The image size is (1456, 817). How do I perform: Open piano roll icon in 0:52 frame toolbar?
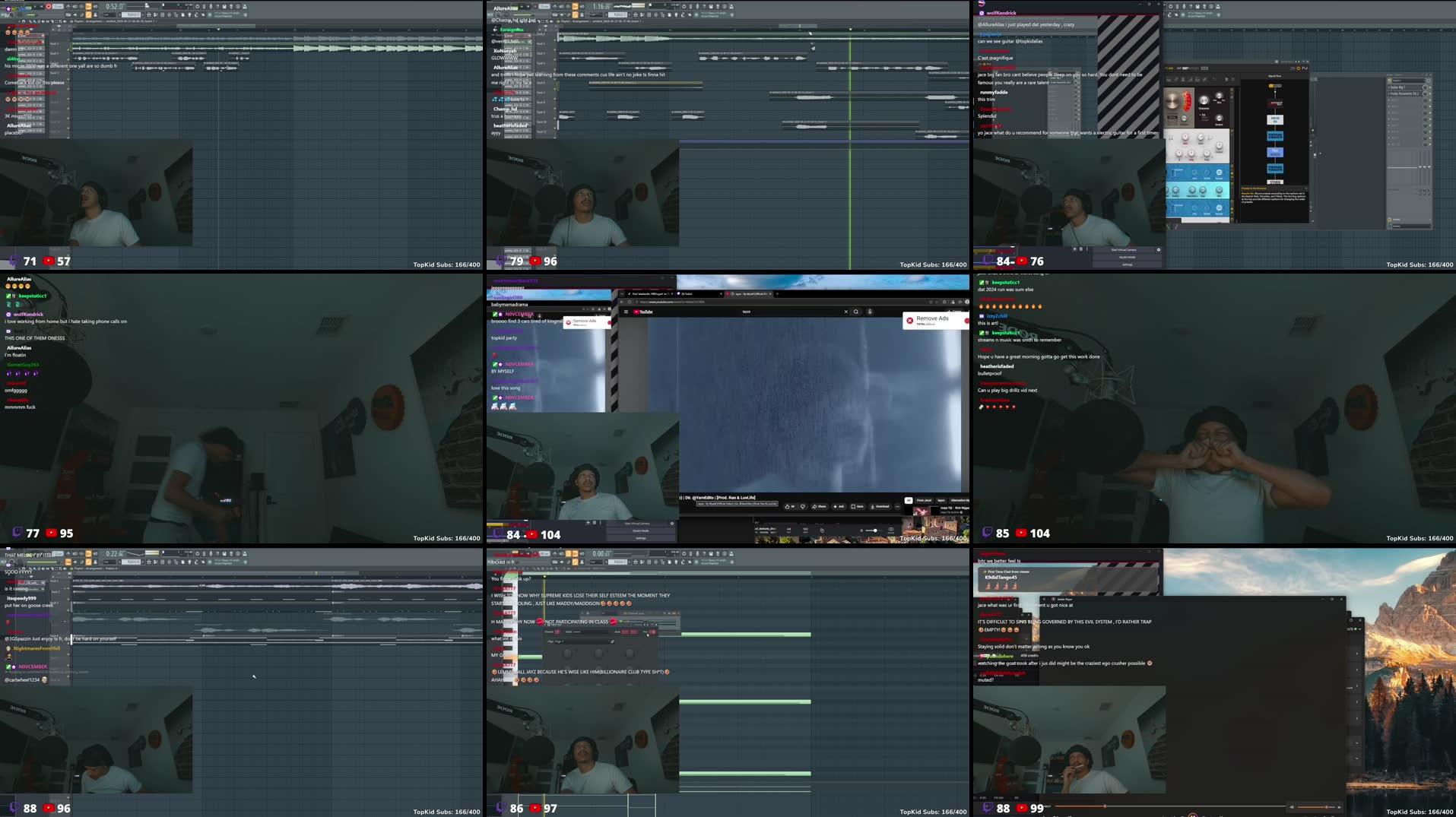(156, 14)
